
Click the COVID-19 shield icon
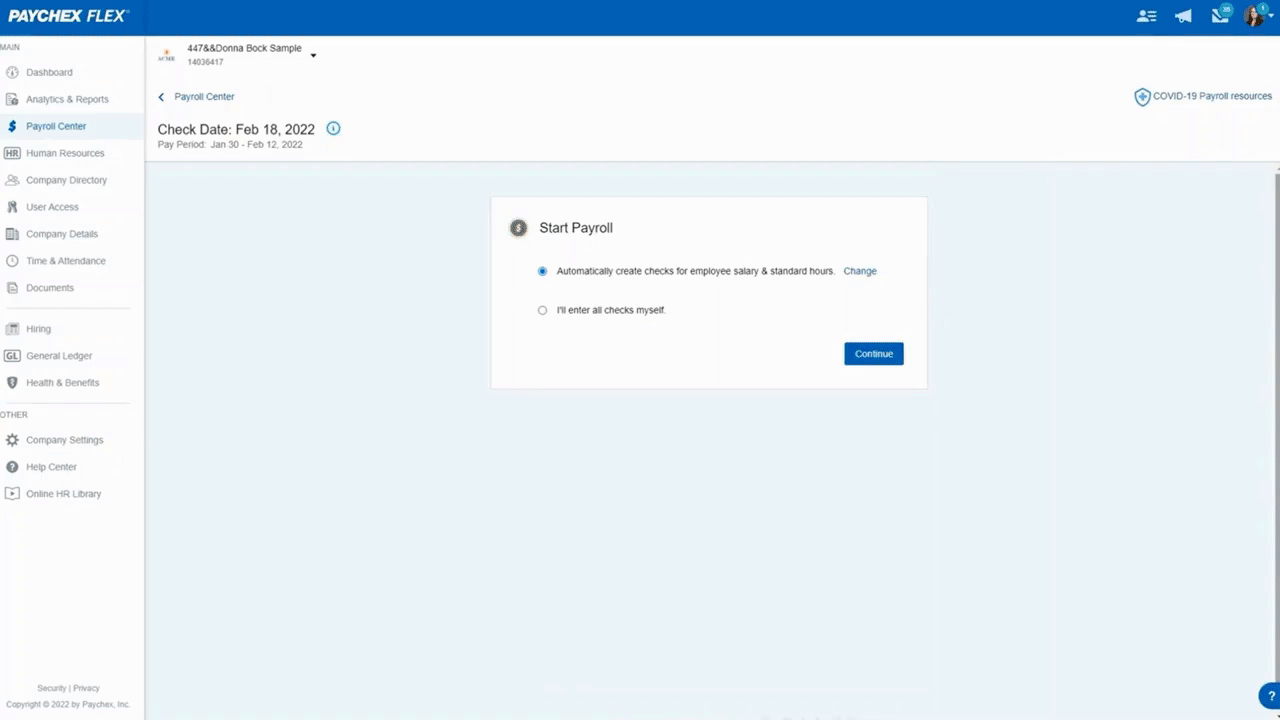pos(1142,97)
